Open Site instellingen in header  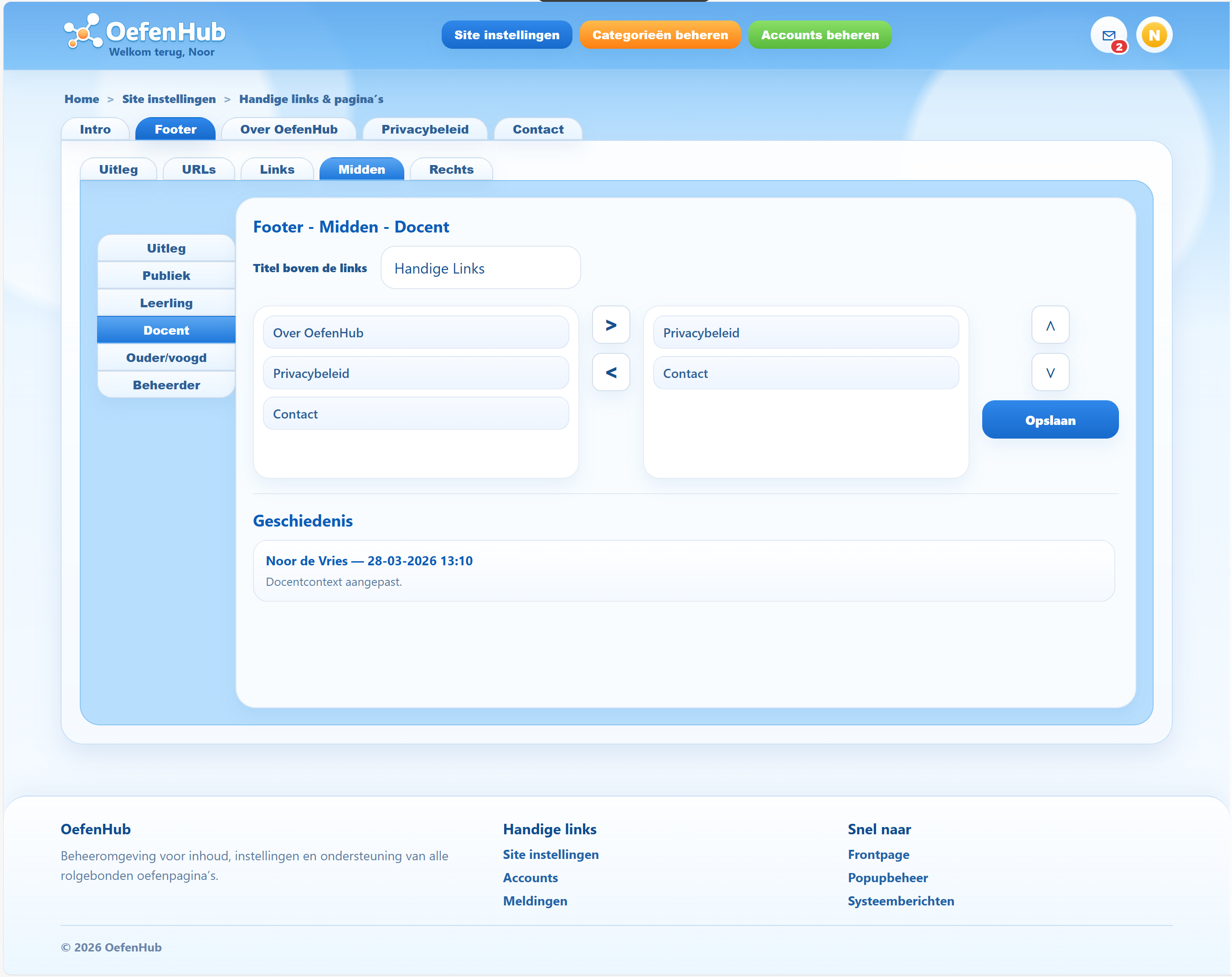506,35
